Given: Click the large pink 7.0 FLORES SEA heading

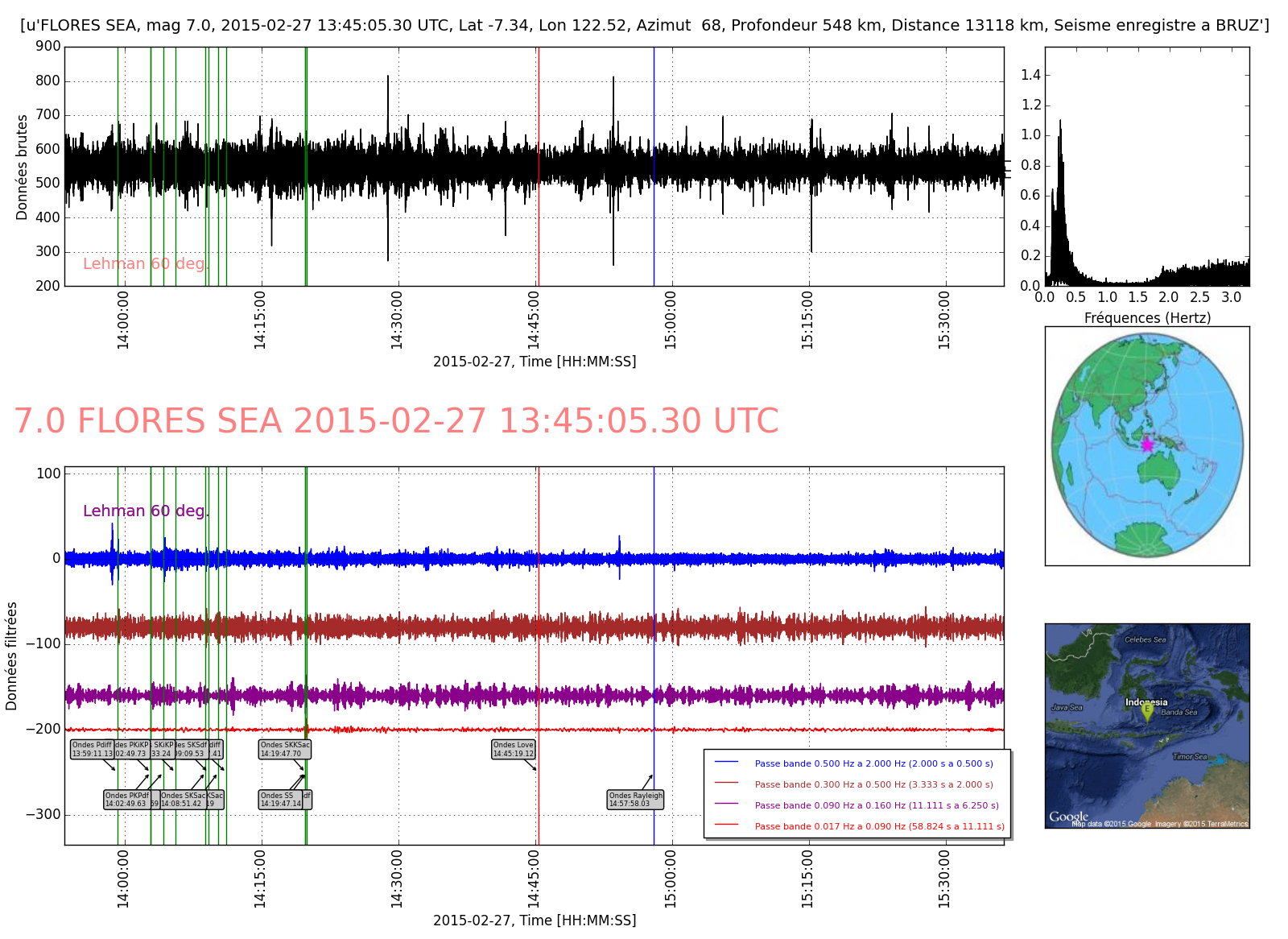Looking at the screenshot, I should (x=396, y=421).
